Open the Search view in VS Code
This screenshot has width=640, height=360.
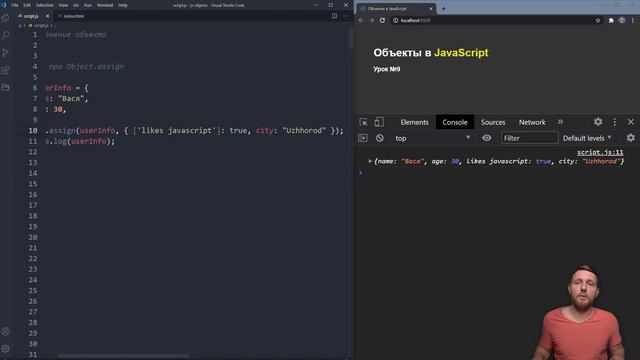click(x=5, y=36)
